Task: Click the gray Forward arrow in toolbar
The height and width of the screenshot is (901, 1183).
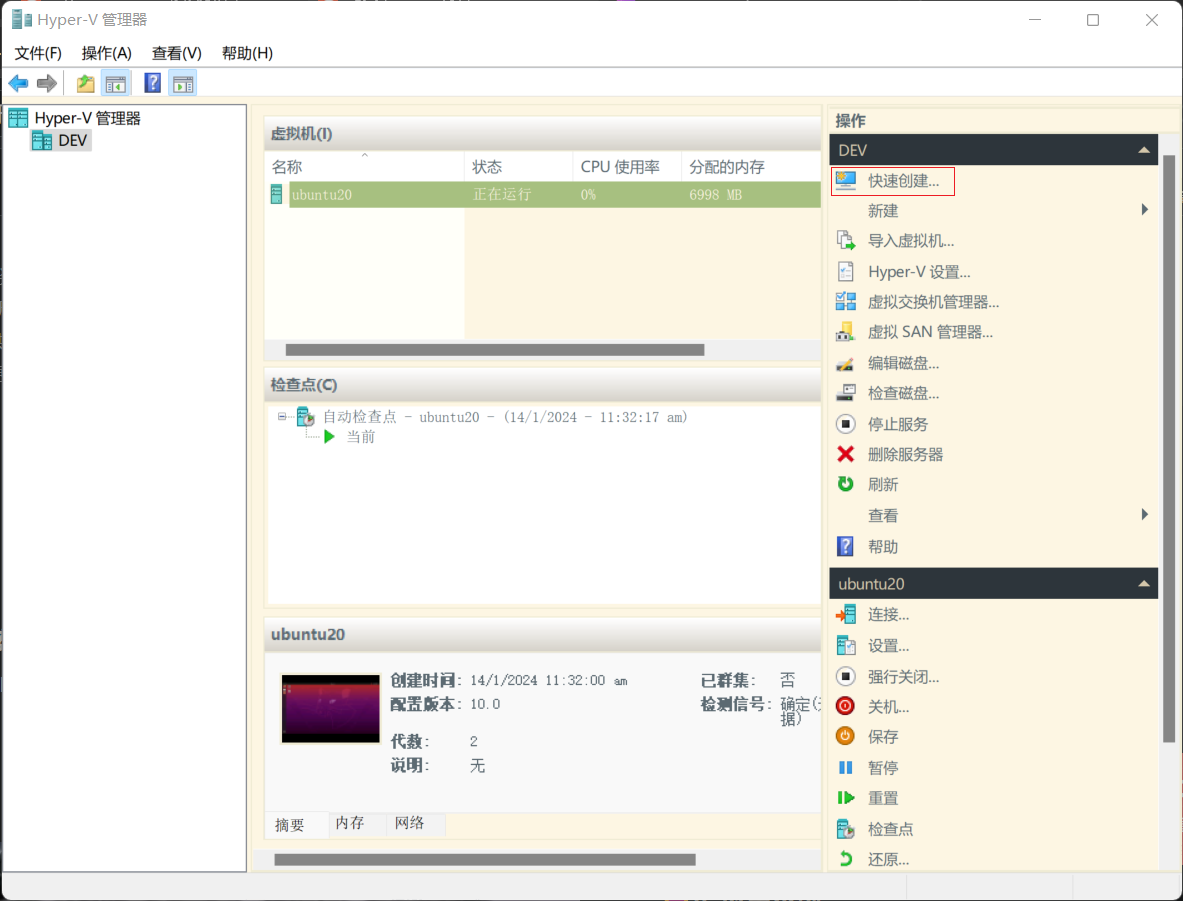Action: pyautogui.click(x=47, y=83)
